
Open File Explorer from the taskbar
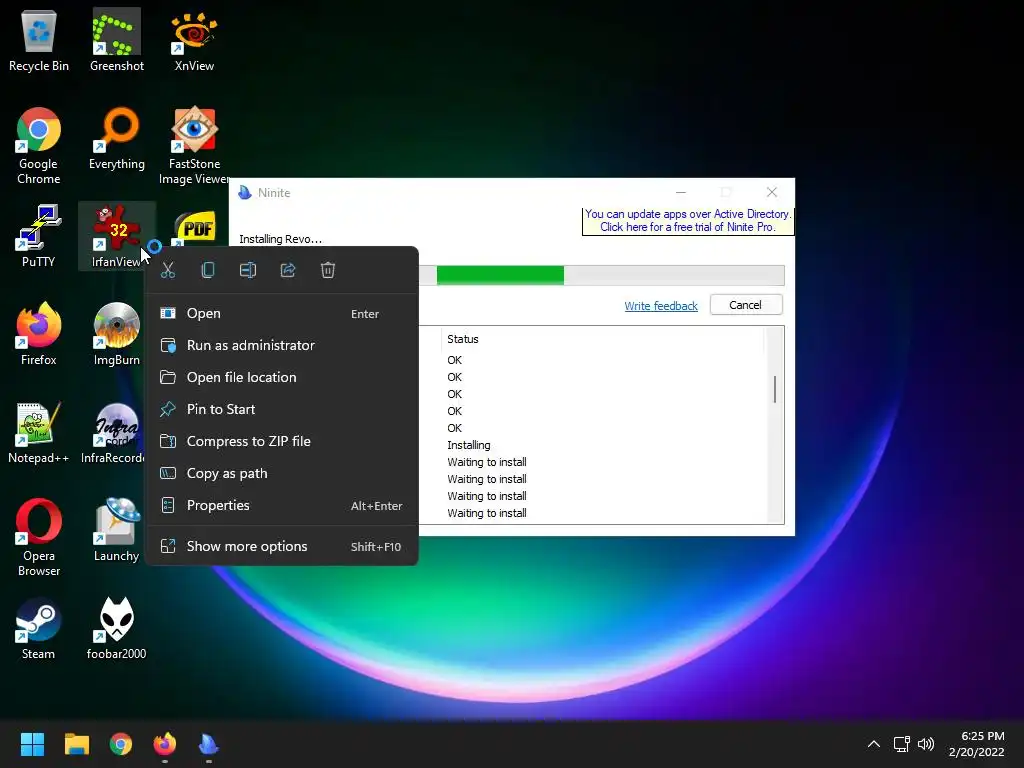[76, 744]
